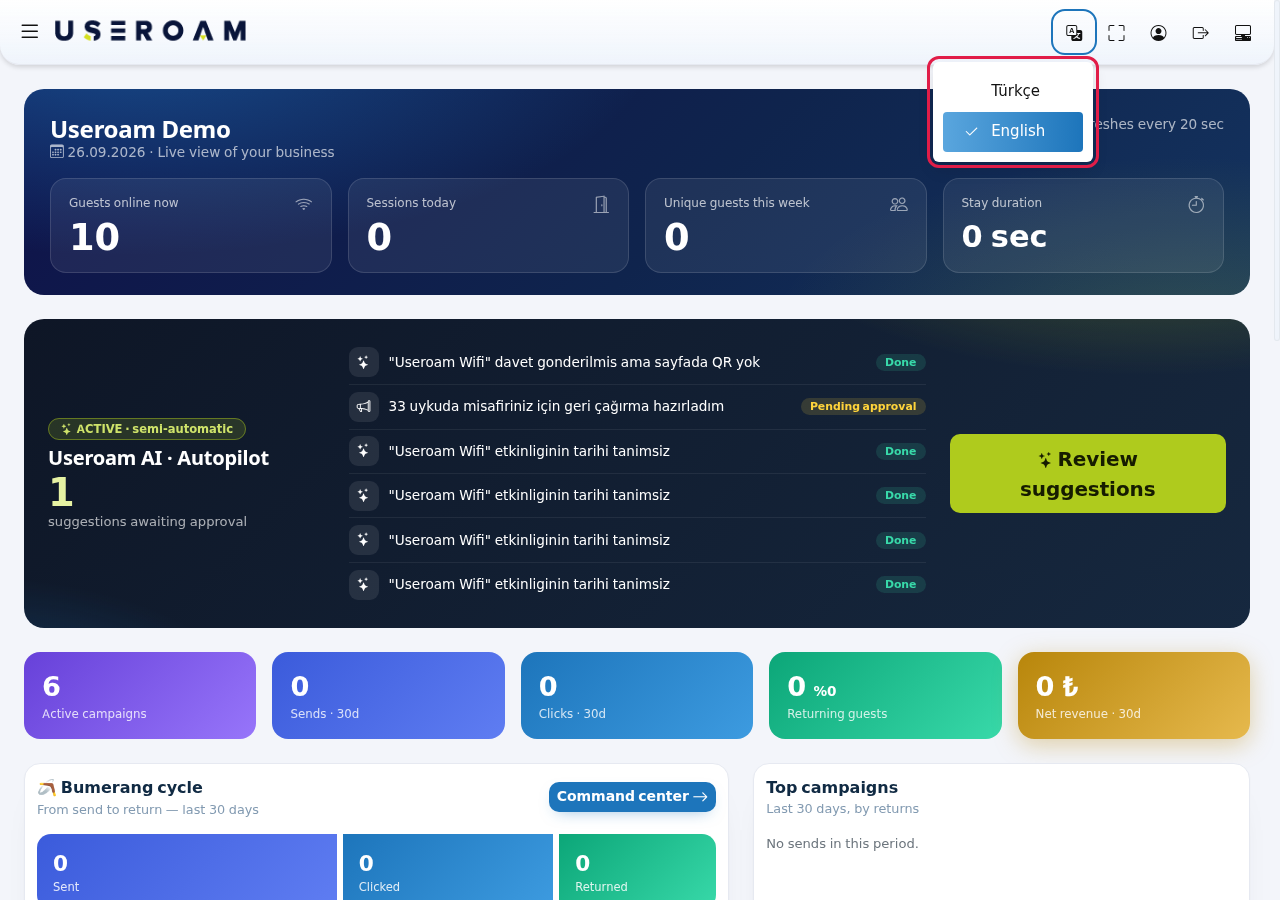Open the Active campaigns card
1280x900 pixels.
point(140,696)
